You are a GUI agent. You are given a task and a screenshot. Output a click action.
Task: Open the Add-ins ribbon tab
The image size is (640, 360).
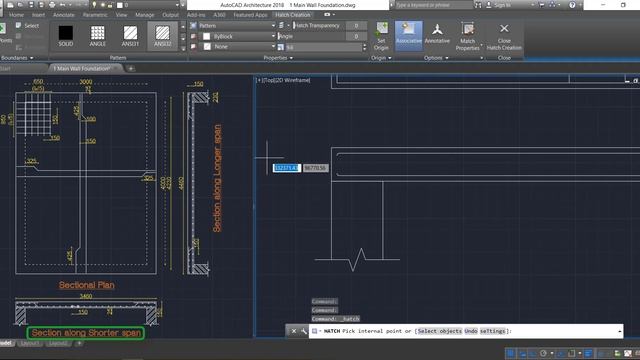196,15
